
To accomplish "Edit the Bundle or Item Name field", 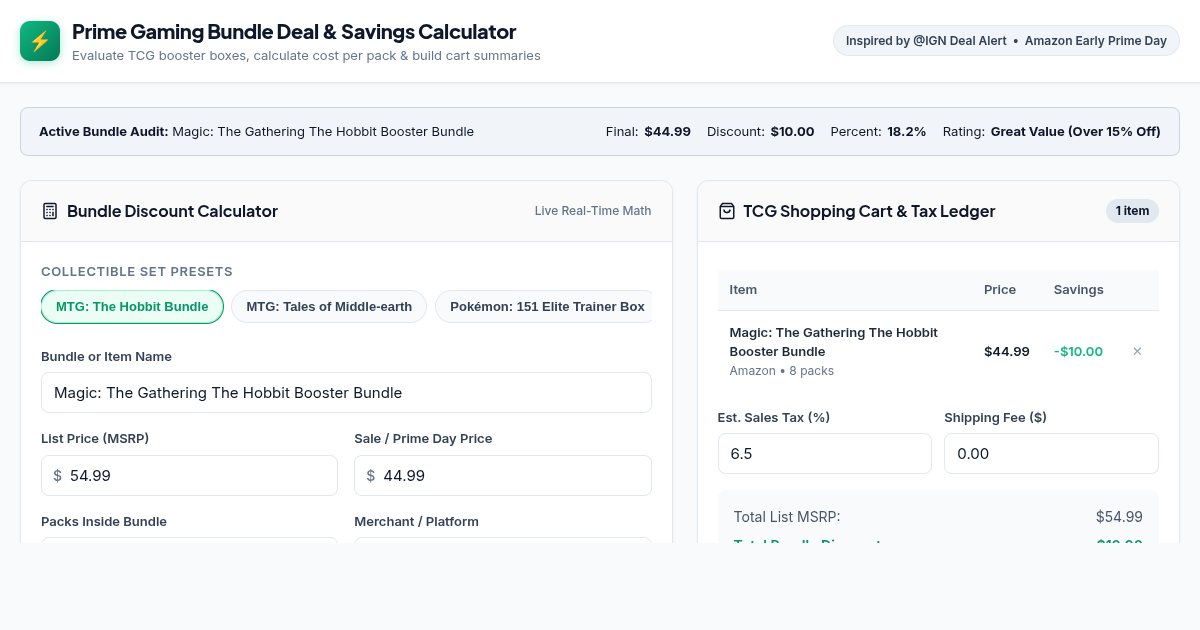I will (346, 393).
